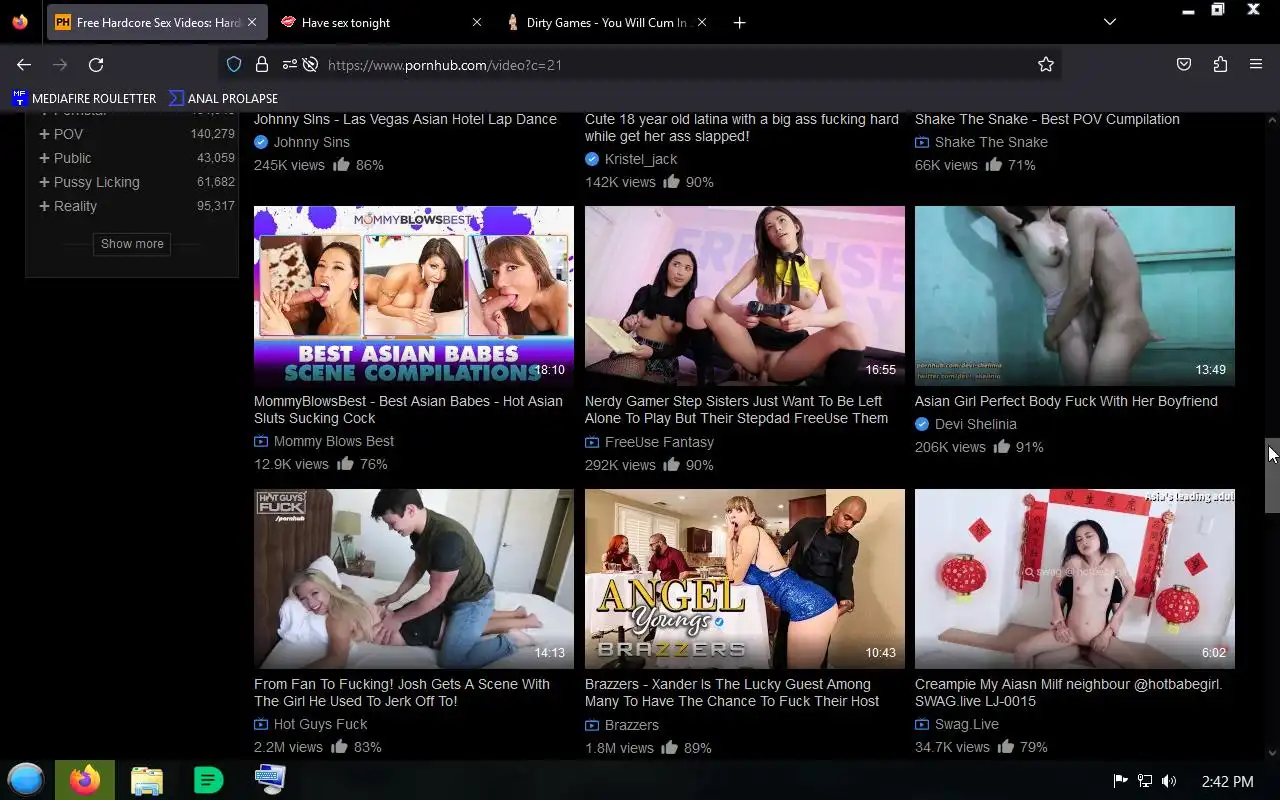Open site permissions icon in address bar

click(289, 64)
